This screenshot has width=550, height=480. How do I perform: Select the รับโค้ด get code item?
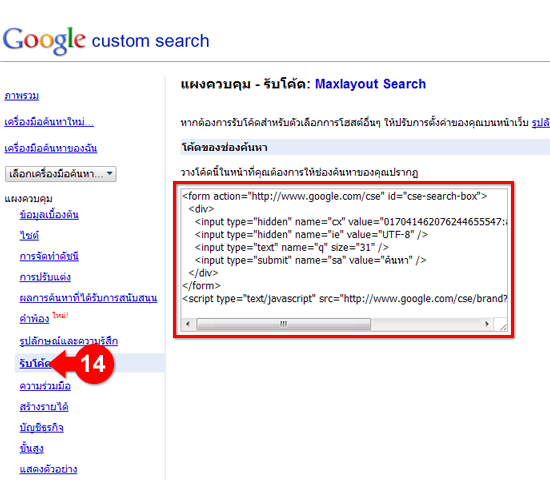tap(35, 364)
